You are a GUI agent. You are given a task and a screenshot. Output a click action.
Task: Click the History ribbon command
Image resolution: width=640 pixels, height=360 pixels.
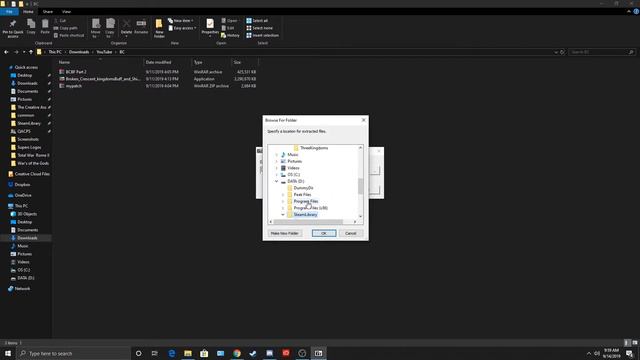click(230, 36)
